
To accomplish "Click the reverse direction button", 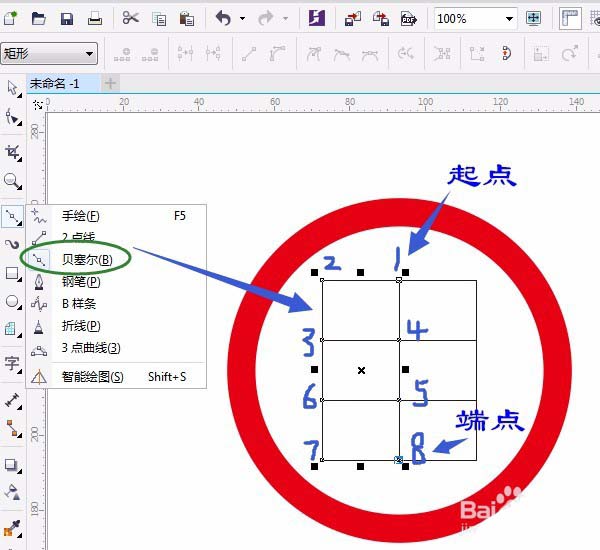I will [406, 54].
